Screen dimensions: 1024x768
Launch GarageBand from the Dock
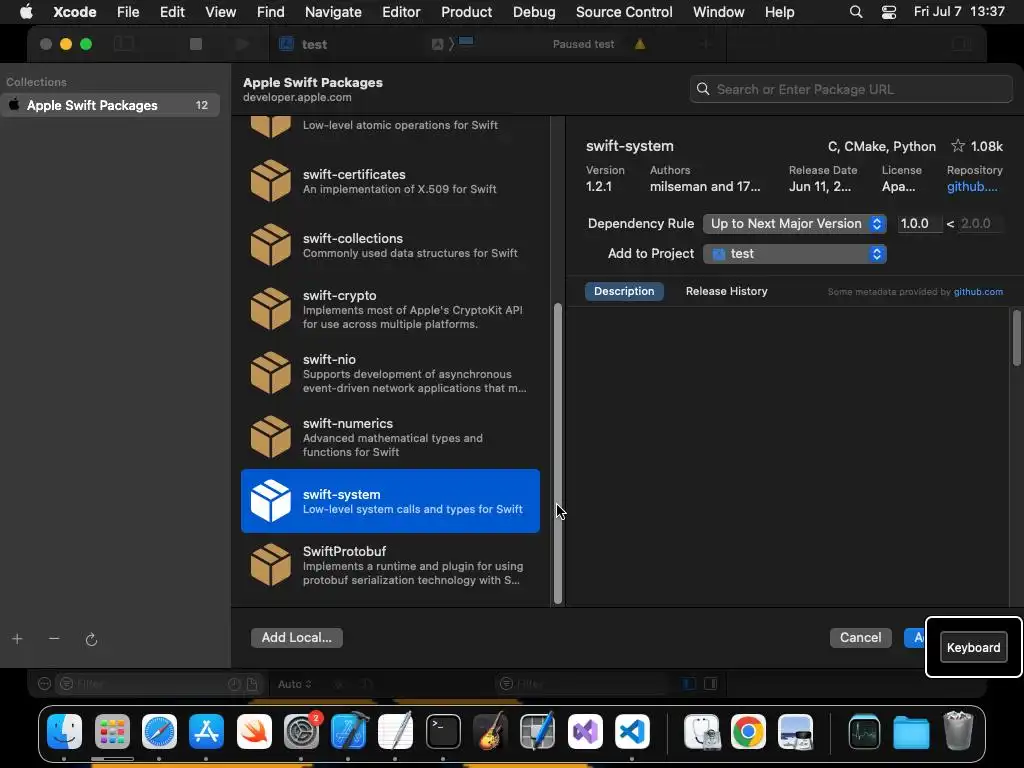pyautogui.click(x=490, y=731)
